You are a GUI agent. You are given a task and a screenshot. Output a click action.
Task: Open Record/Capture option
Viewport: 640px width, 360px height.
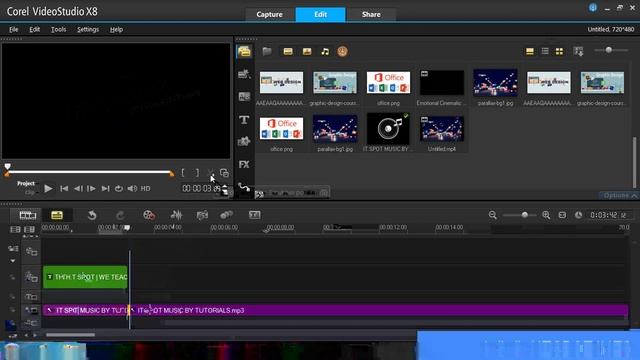pos(149,215)
